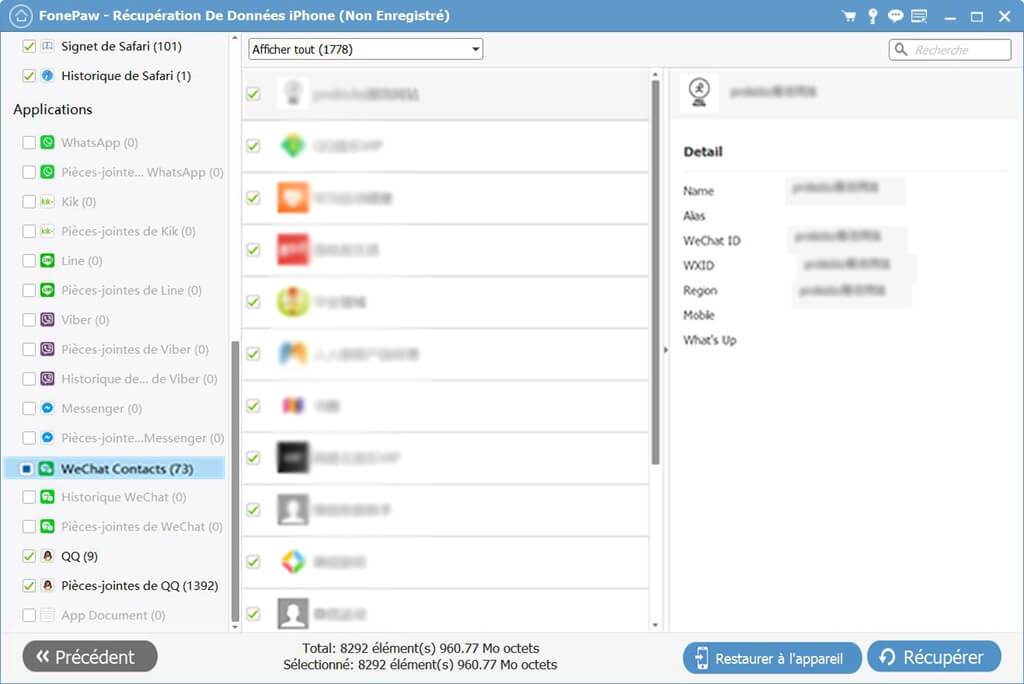The image size is (1024, 684).
Task: Tick the WhatsApp (0) checkbox
Action: pos(29,142)
